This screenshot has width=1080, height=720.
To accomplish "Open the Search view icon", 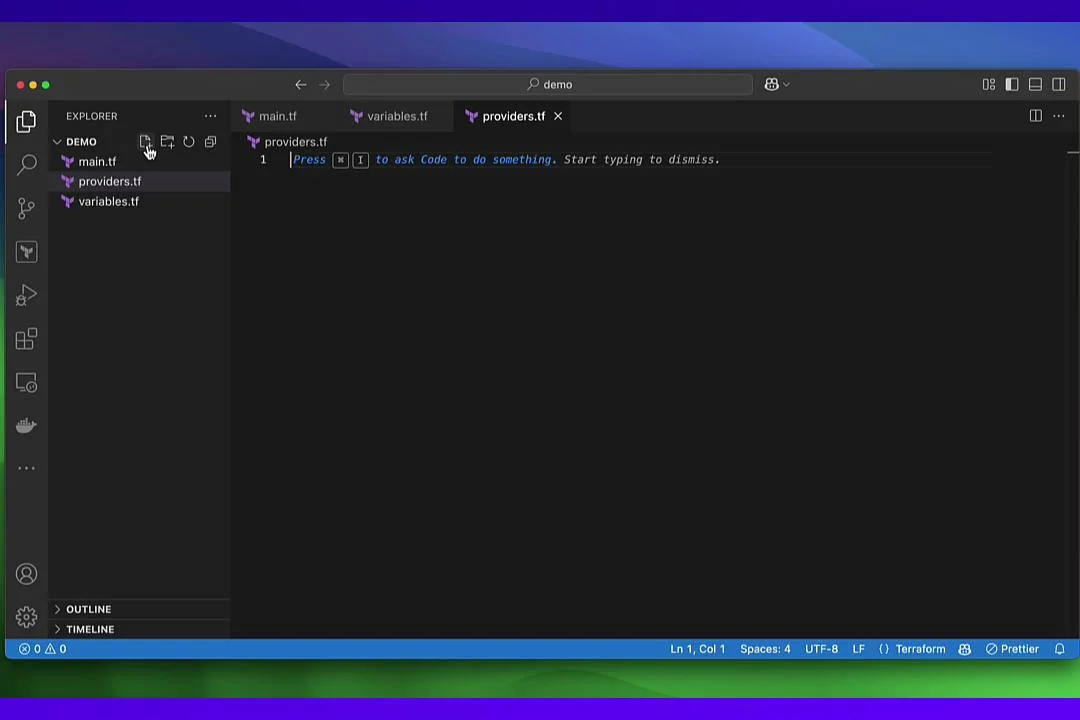I will coord(26,165).
